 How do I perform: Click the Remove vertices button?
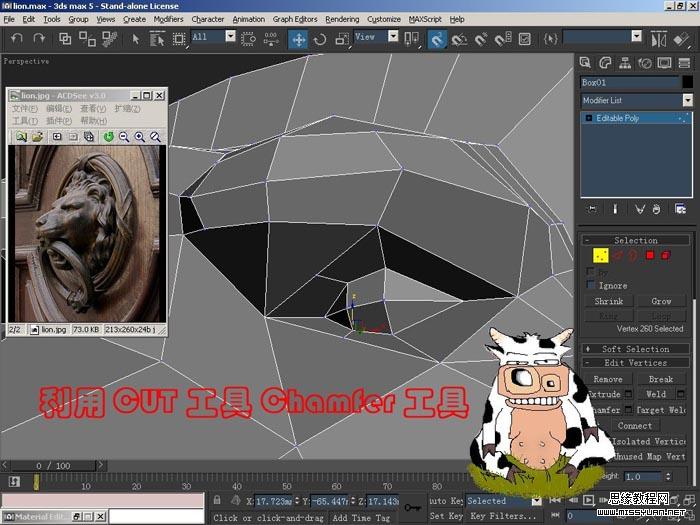pyautogui.click(x=608, y=379)
